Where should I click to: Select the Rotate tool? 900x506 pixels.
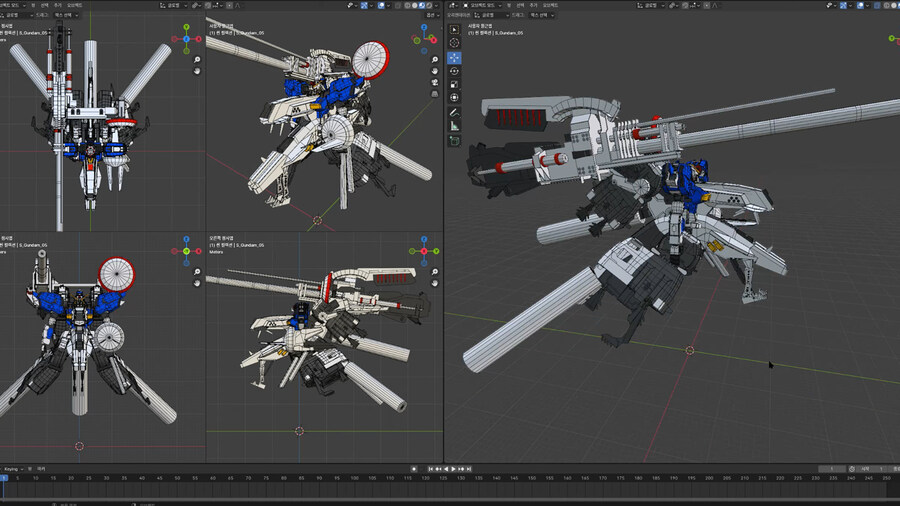[x=454, y=71]
